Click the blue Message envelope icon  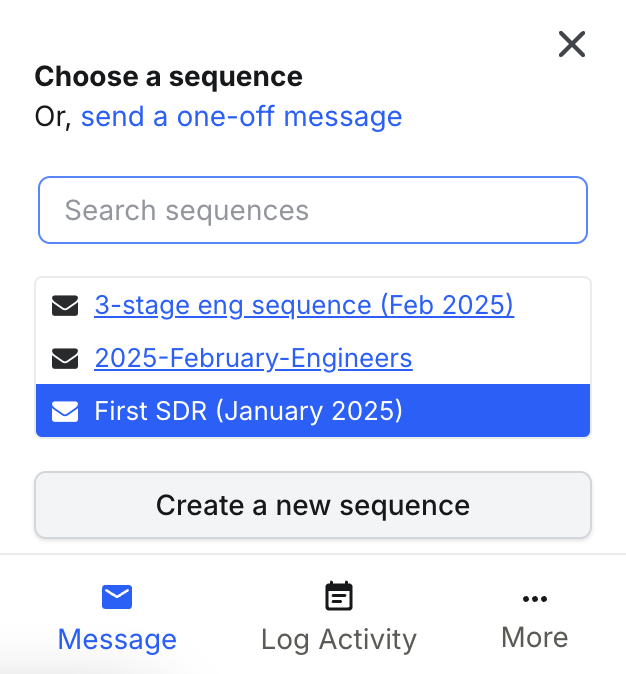click(117, 597)
